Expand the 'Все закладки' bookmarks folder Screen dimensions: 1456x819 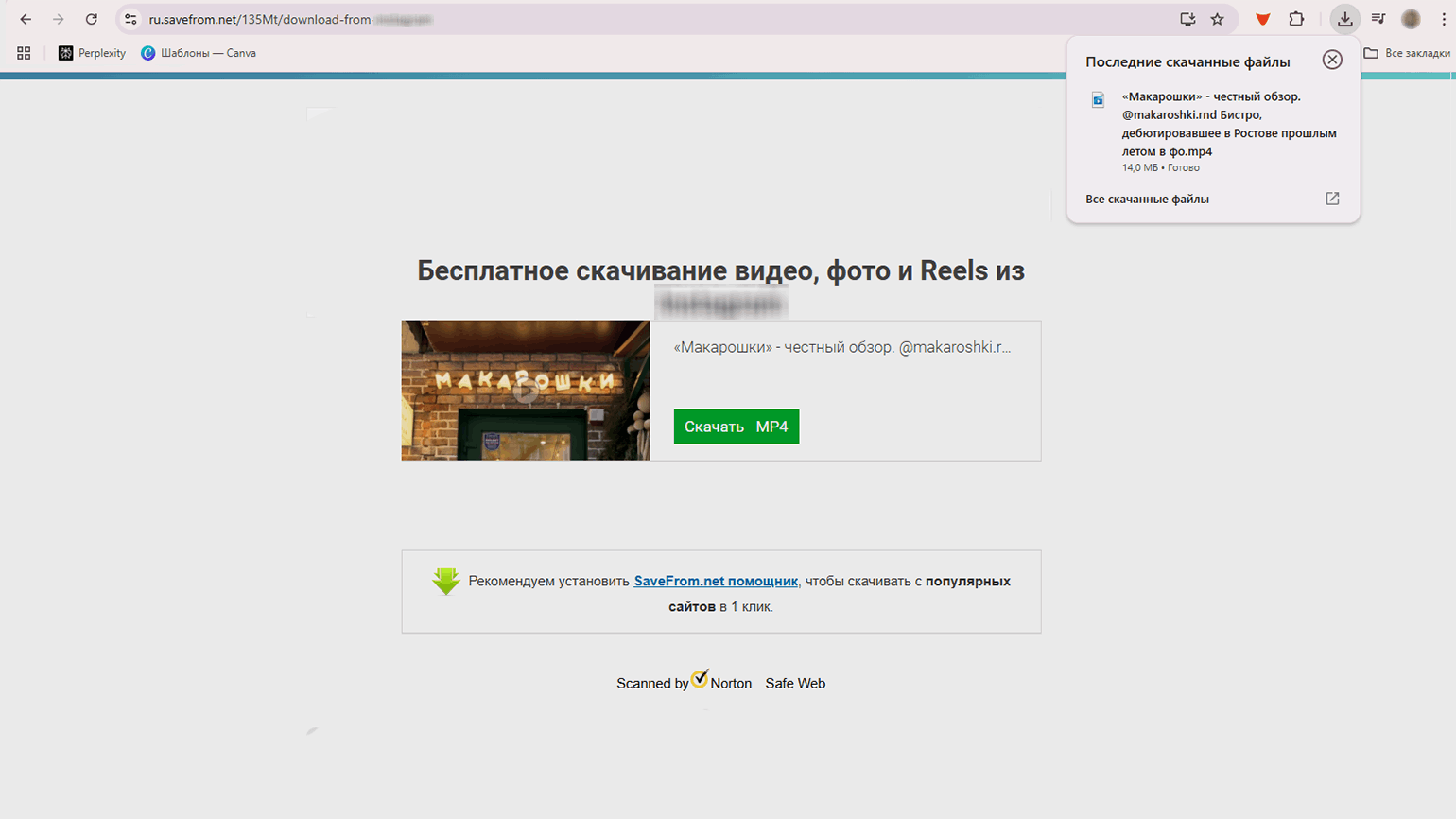1407,53
